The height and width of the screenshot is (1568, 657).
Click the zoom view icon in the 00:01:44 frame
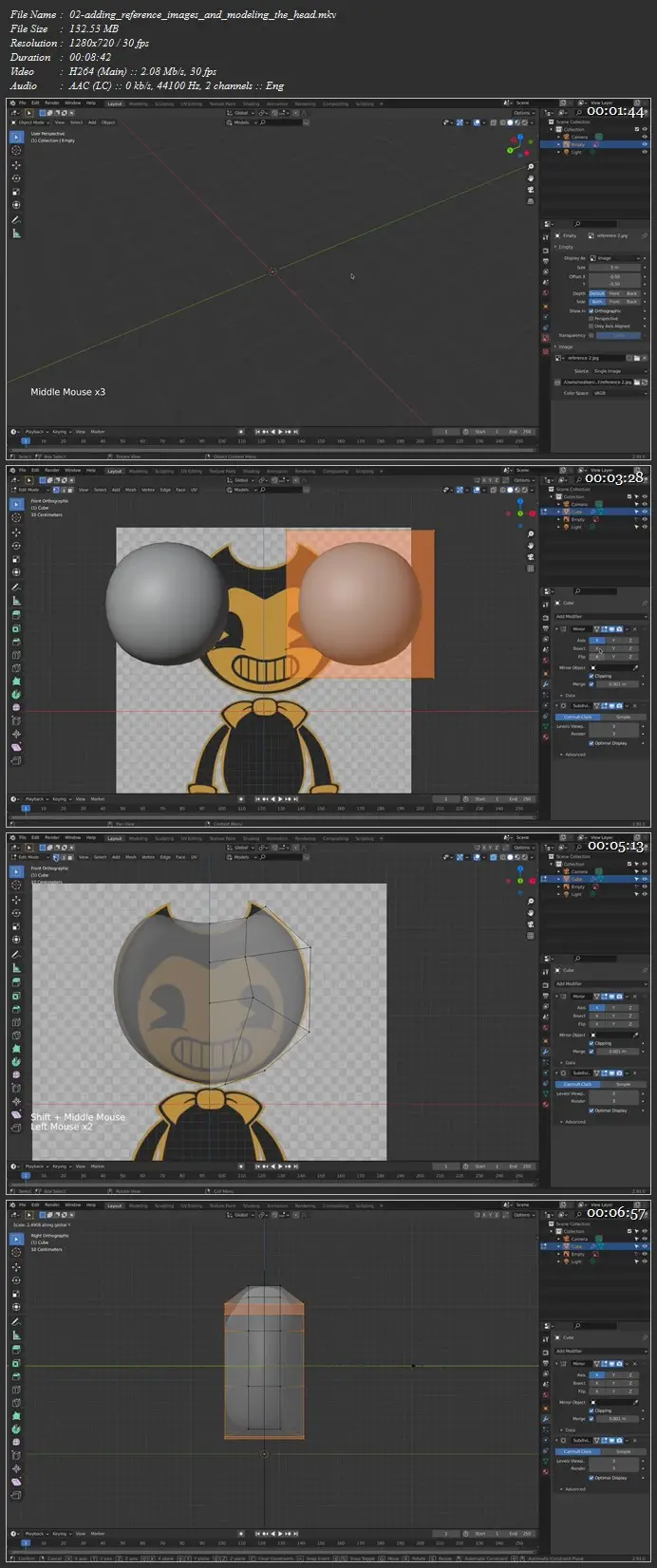tap(531, 167)
